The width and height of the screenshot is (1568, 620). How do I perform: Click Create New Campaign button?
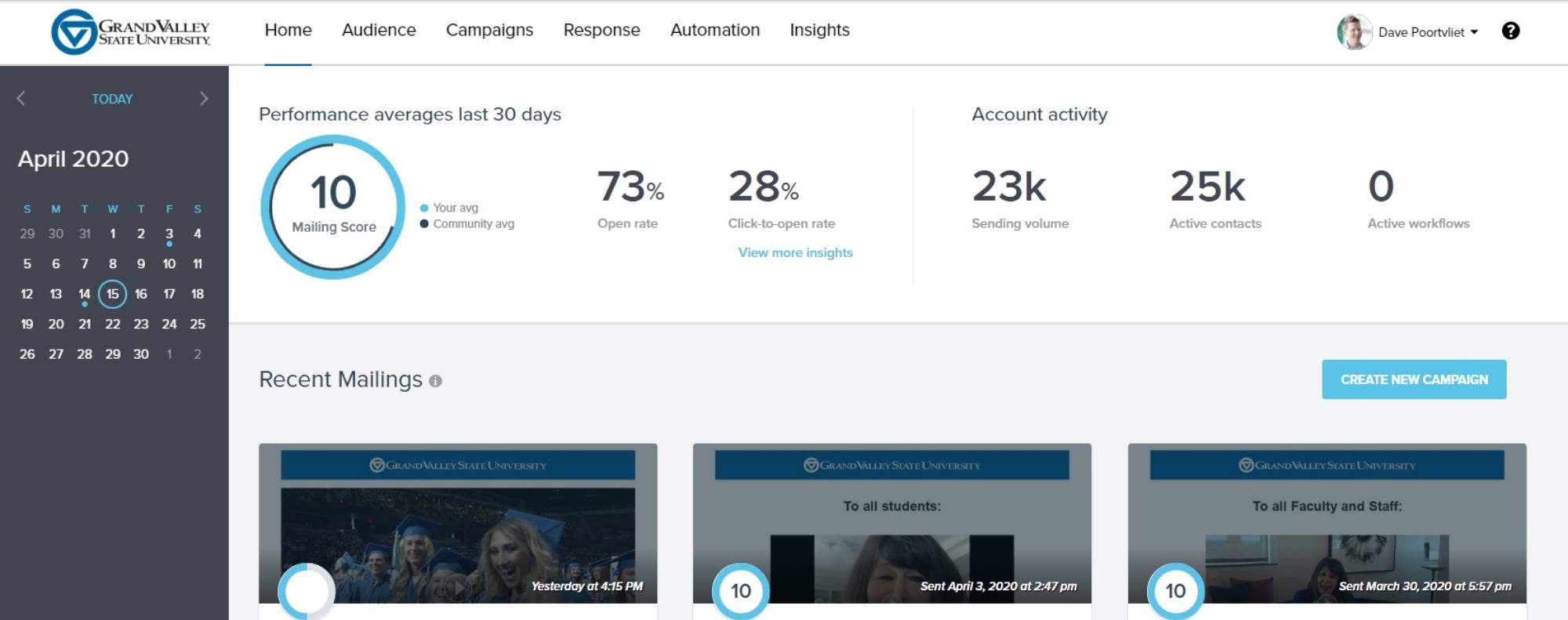pos(1414,379)
